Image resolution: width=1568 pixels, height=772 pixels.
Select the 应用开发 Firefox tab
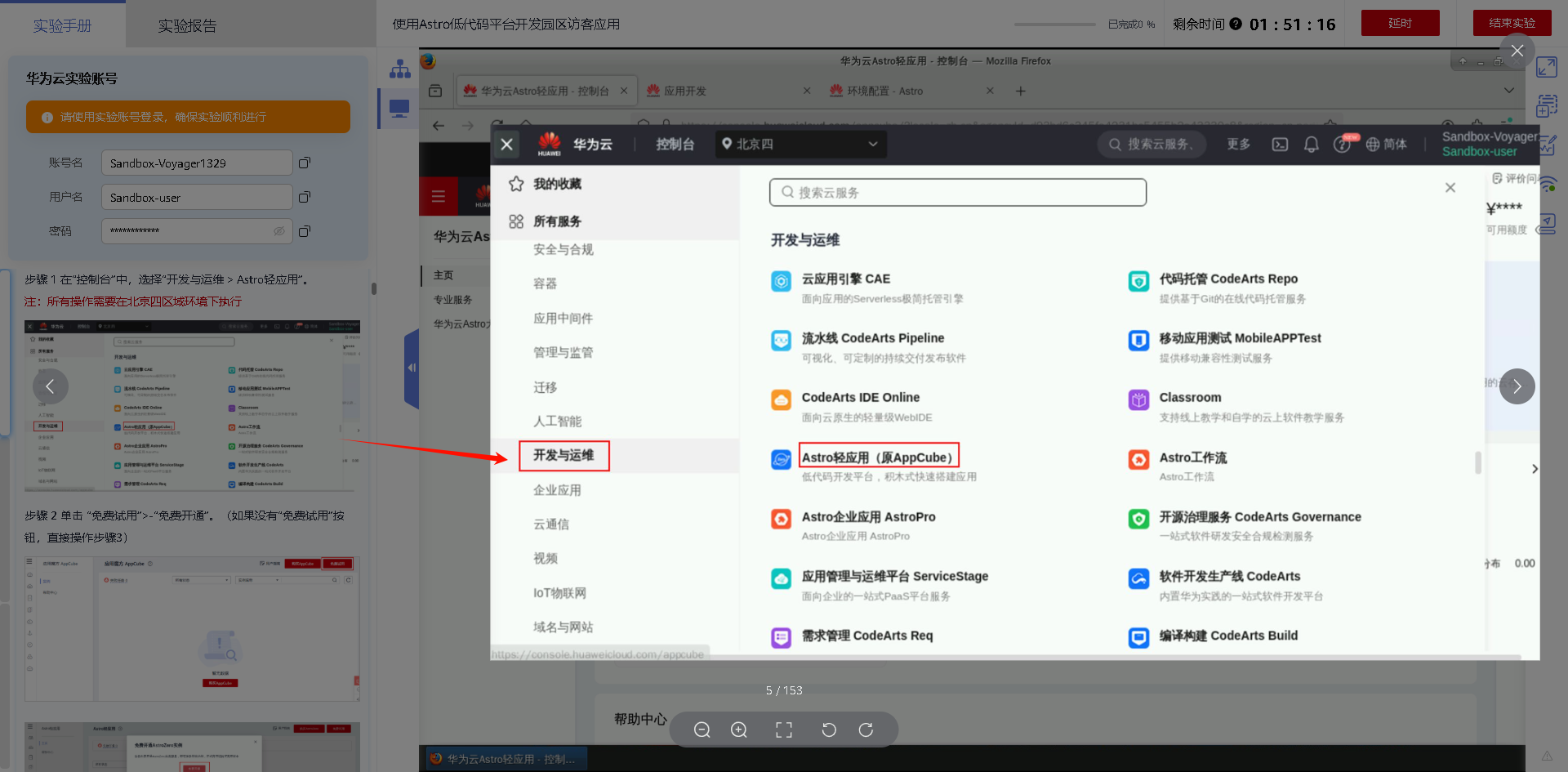(x=728, y=91)
